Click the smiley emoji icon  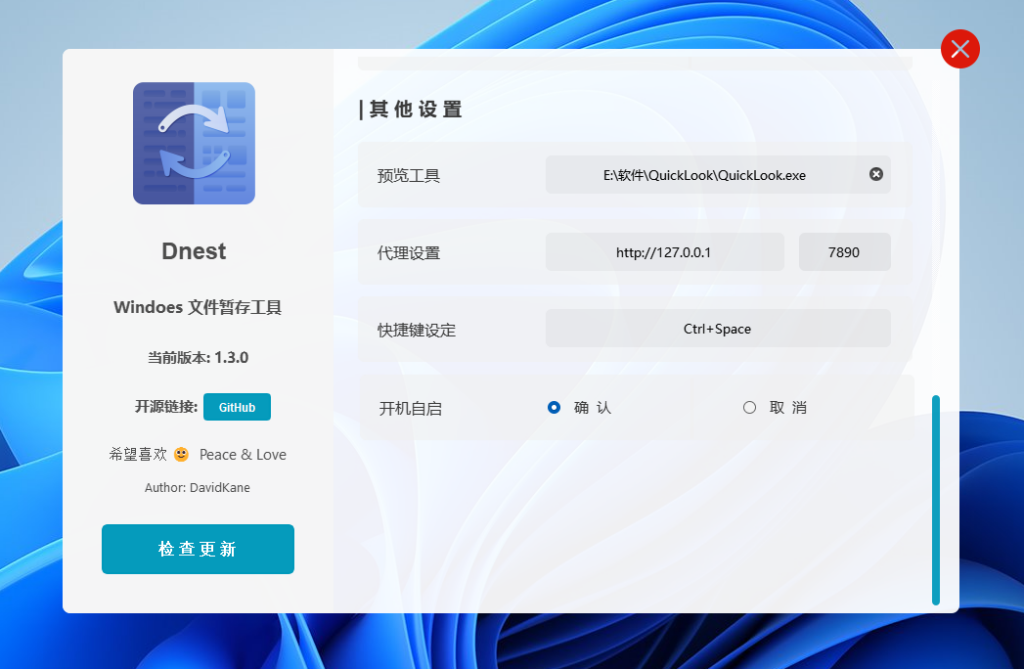coord(182,454)
